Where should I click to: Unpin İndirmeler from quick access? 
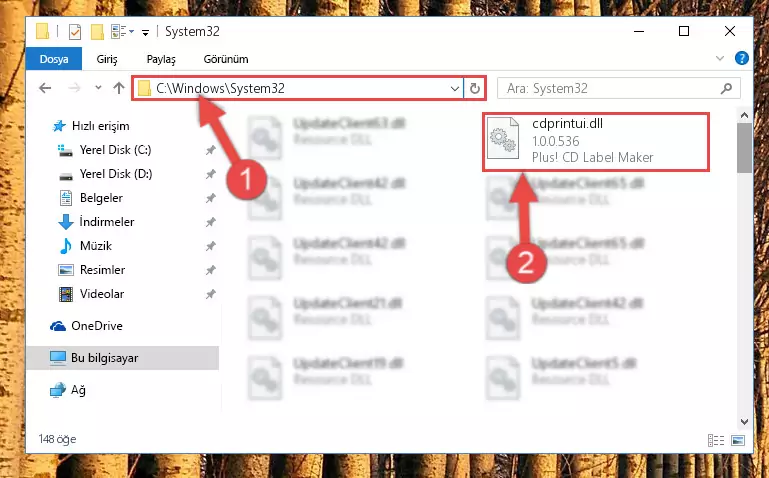[x=210, y=223]
